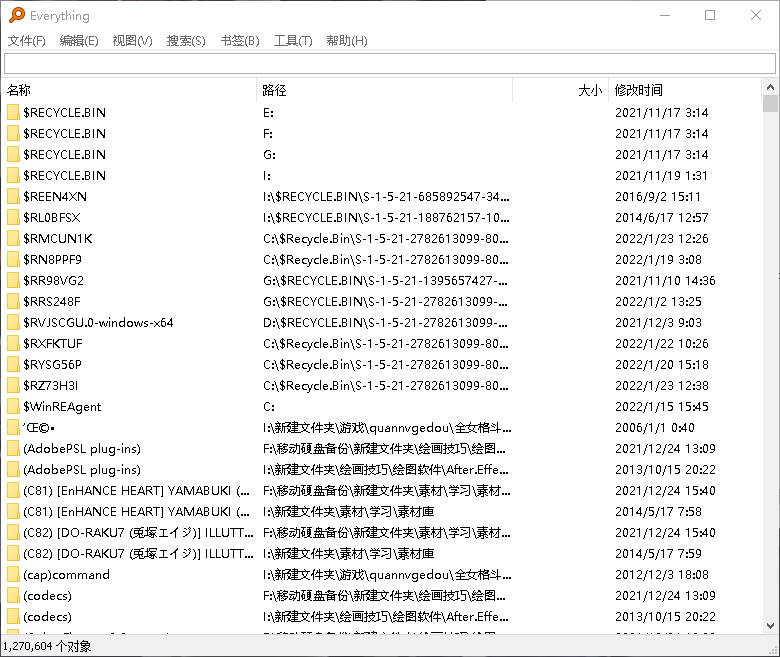The width and height of the screenshot is (780, 657).
Task: Click status bar text 1,270,604 个对象
Action: (47, 646)
